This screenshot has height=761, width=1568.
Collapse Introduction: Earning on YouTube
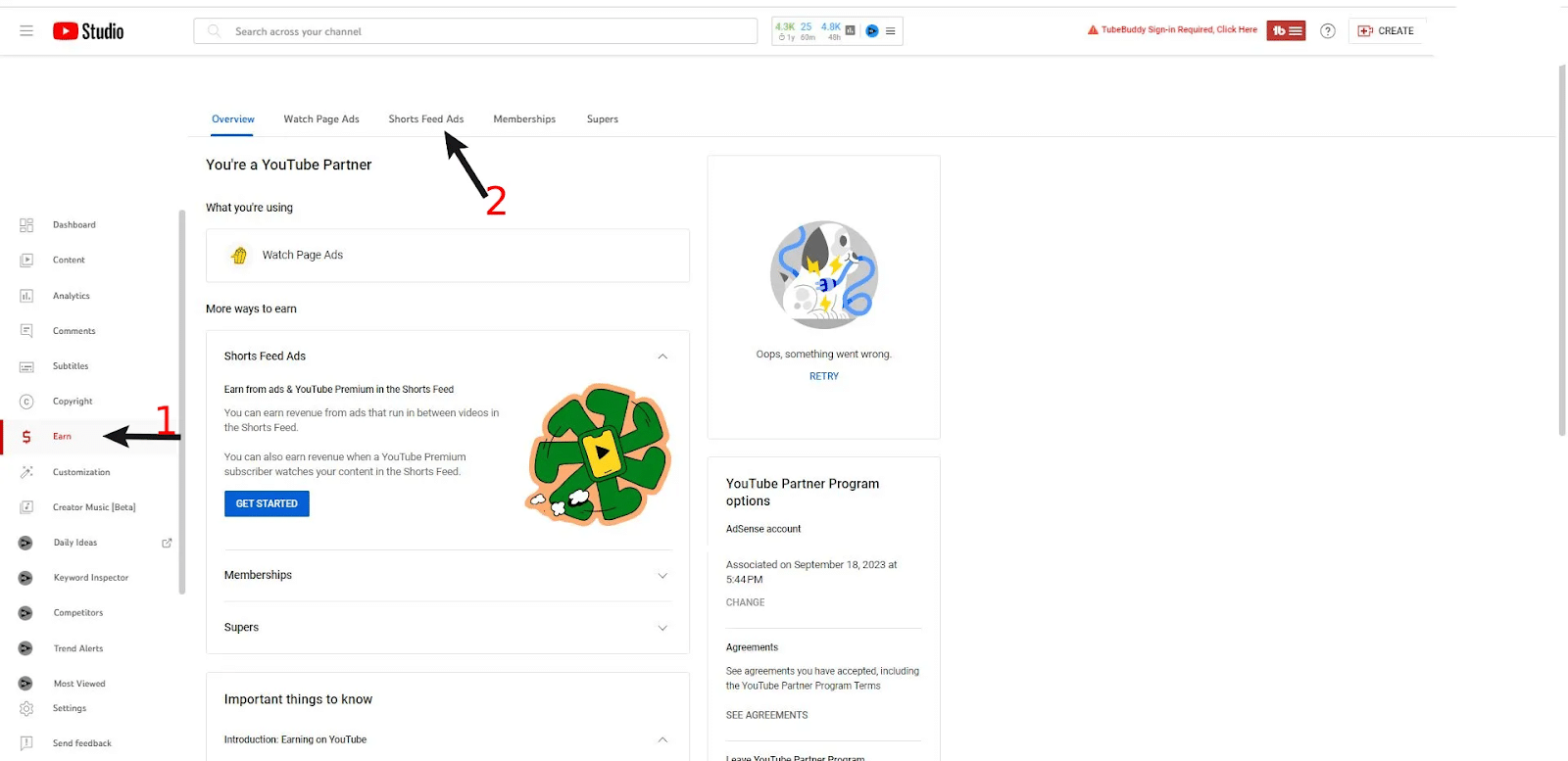[x=662, y=739]
